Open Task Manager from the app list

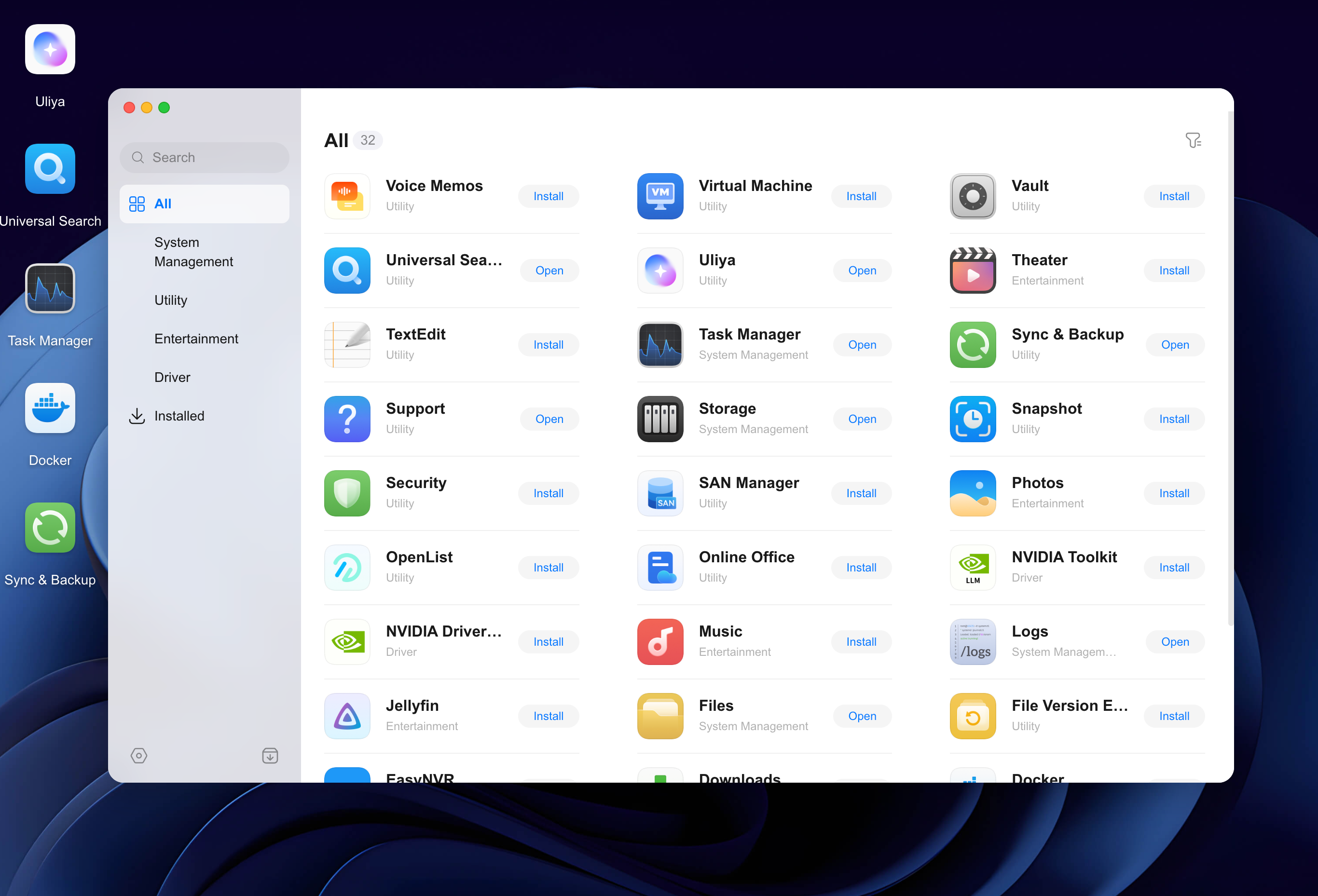click(862, 345)
